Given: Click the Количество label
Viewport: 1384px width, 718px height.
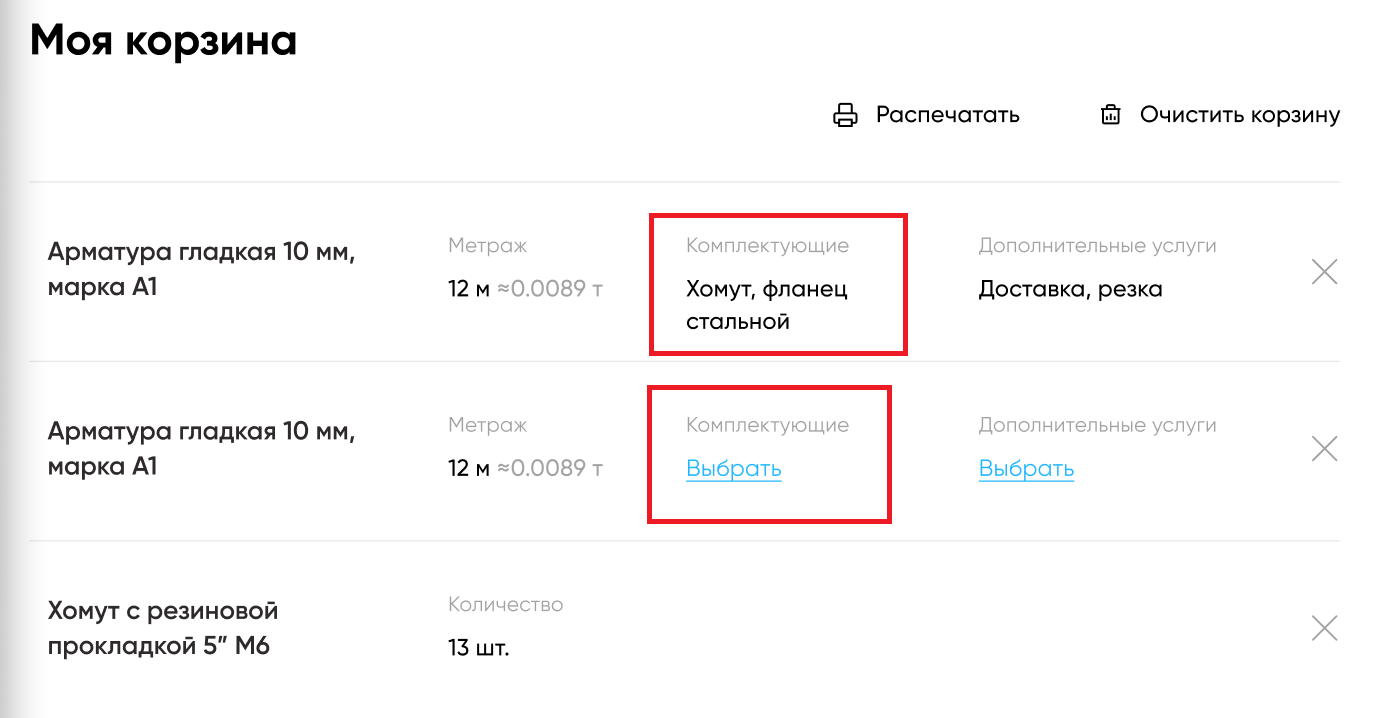Looking at the screenshot, I should (x=505, y=605).
